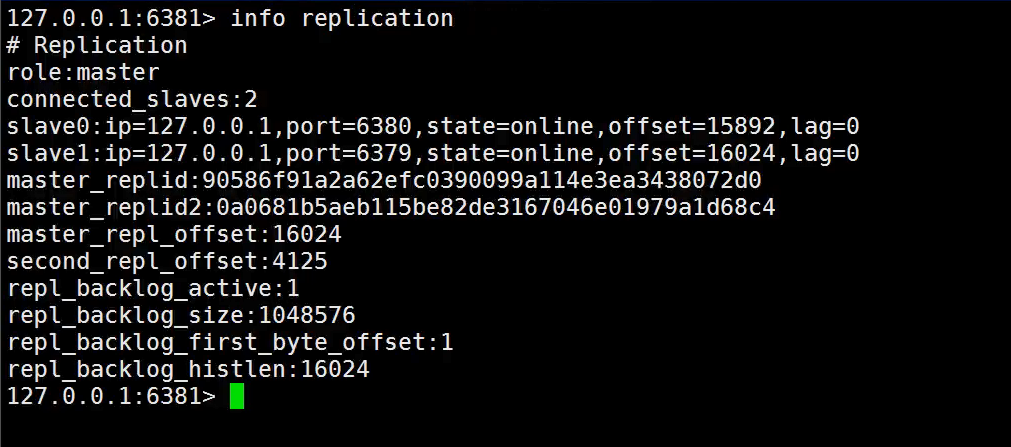Click the typed "info replication" command

(342, 19)
